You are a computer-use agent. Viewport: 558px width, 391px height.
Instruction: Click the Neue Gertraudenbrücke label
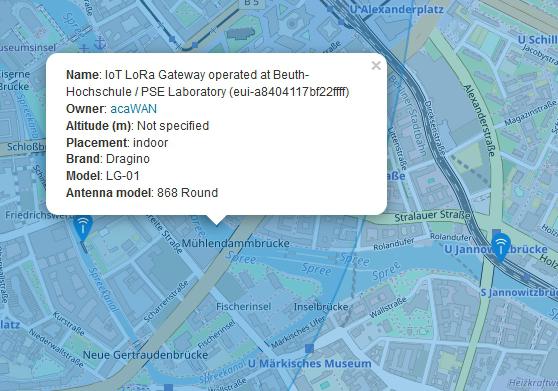coord(146,355)
